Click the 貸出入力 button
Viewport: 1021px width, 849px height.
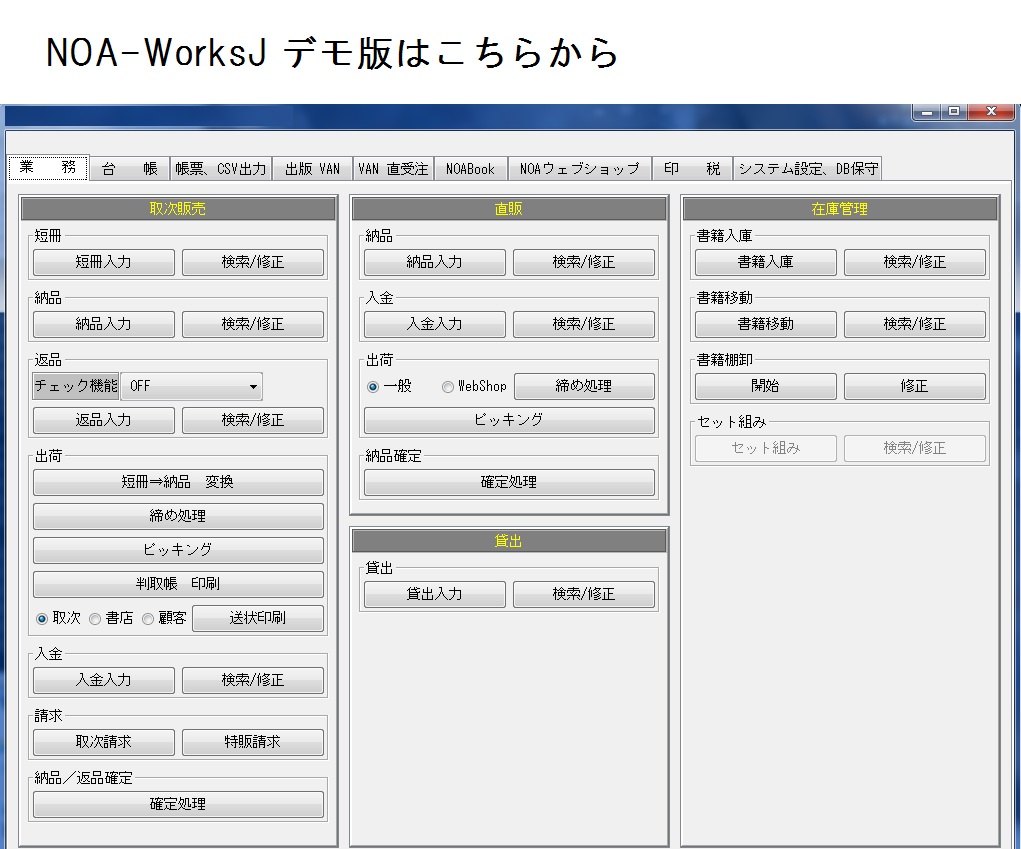tap(434, 594)
